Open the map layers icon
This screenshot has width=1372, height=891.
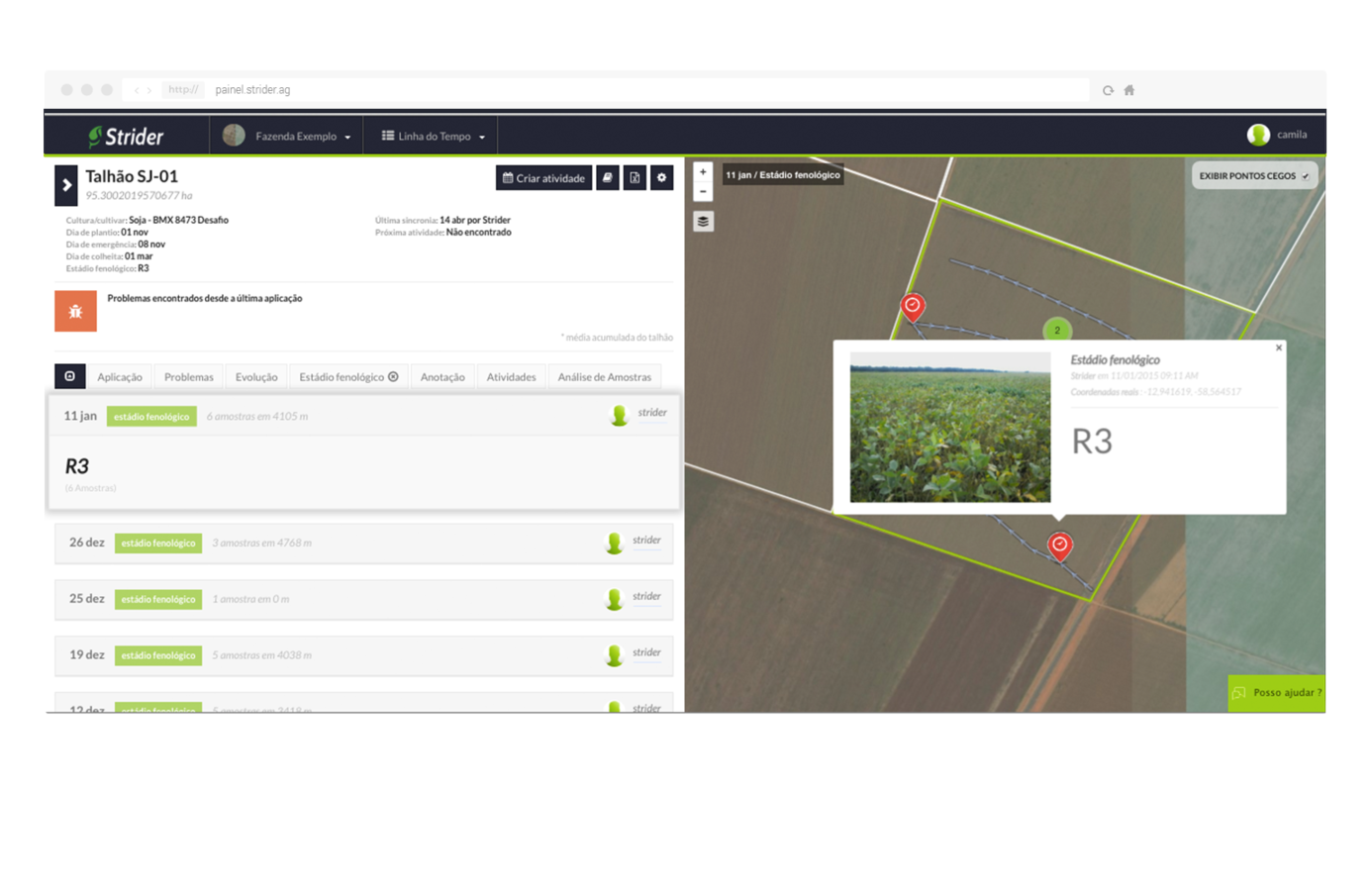click(x=703, y=221)
